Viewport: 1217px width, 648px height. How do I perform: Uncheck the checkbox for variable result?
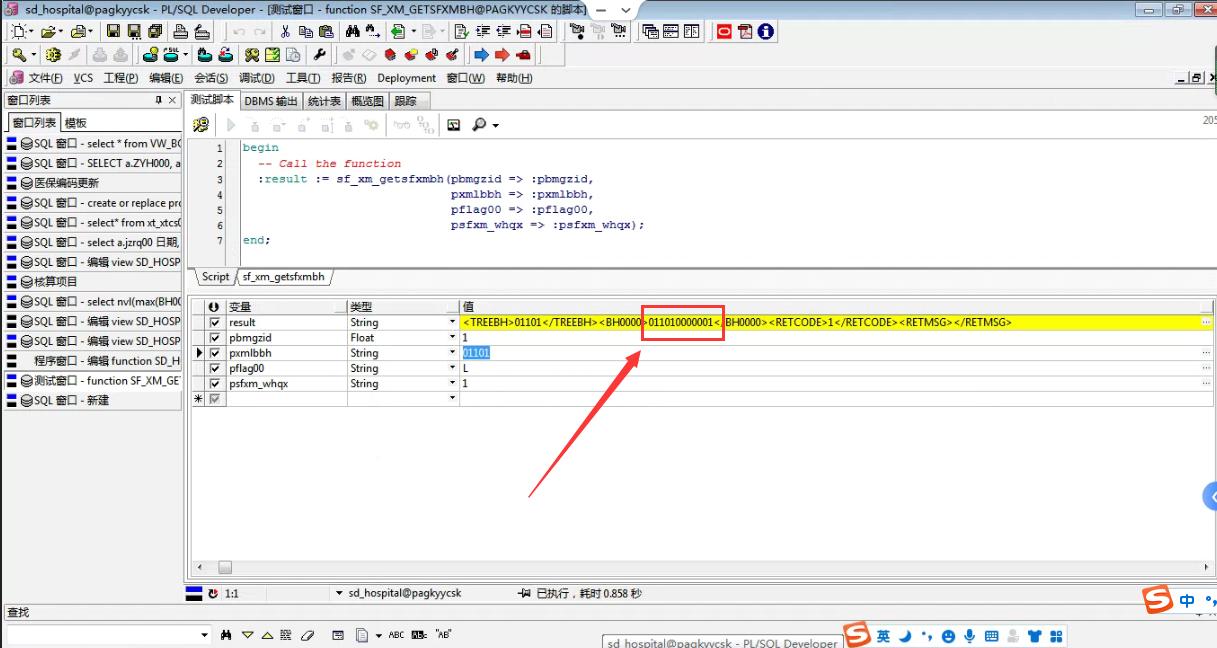(x=215, y=323)
